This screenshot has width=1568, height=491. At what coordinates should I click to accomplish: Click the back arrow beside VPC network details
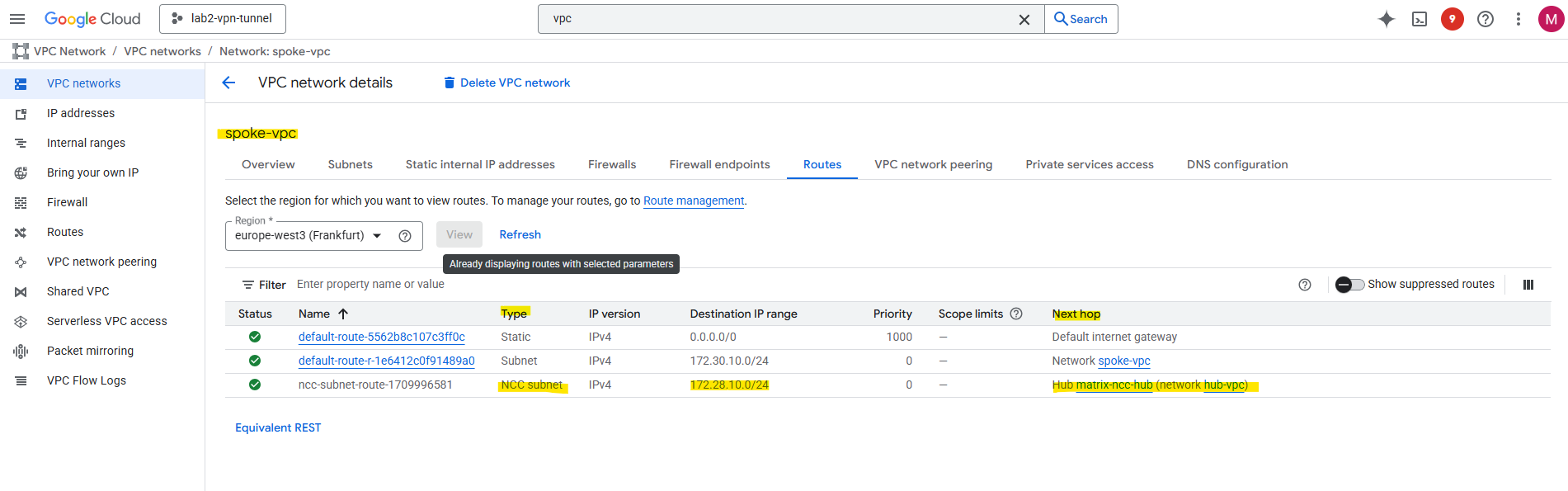click(229, 83)
